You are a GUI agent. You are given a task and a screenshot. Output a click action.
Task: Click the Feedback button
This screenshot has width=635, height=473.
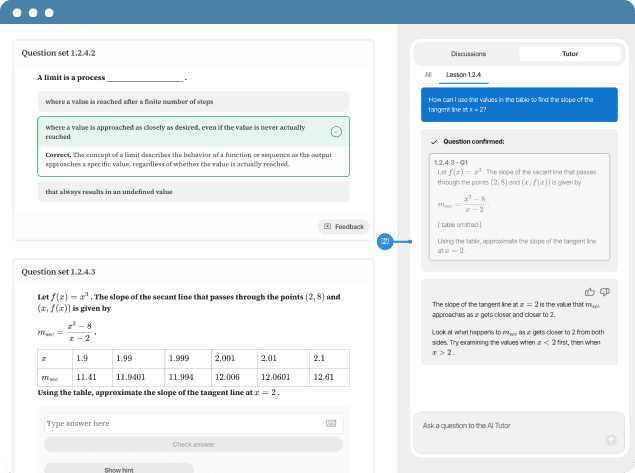tap(343, 227)
